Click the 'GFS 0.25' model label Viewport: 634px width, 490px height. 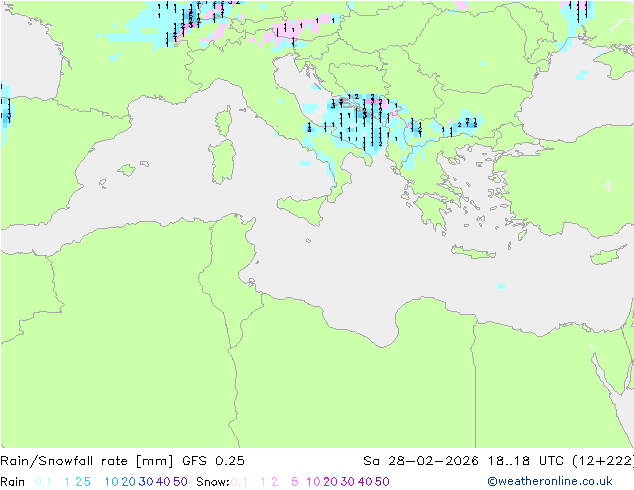(213, 461)
